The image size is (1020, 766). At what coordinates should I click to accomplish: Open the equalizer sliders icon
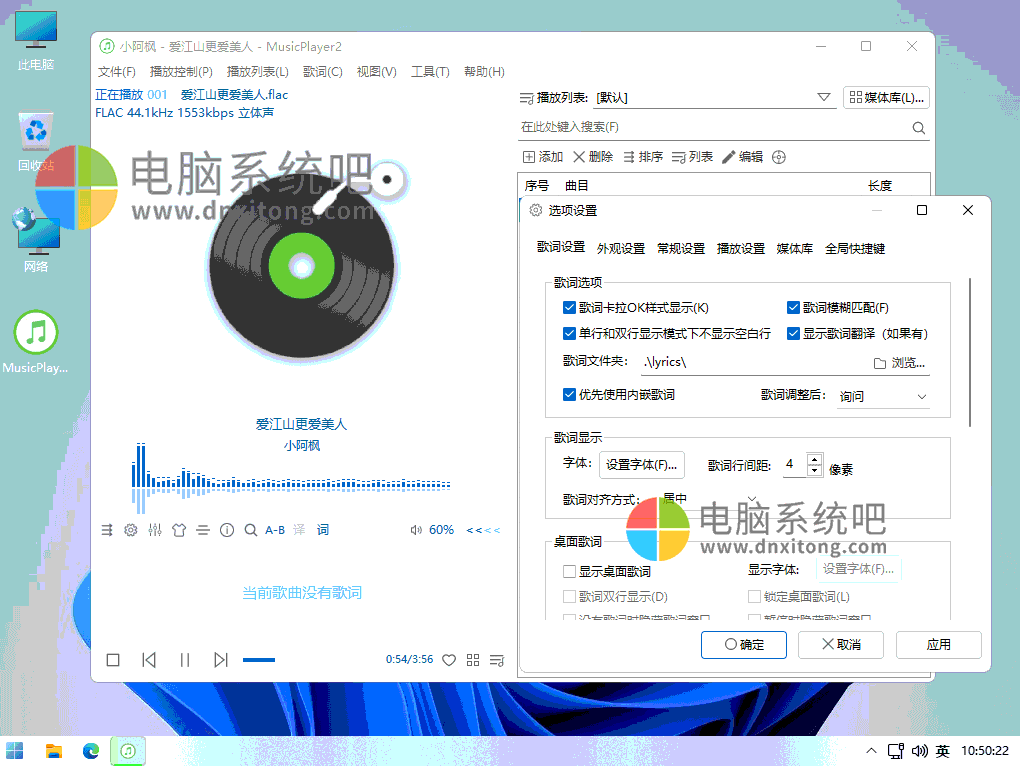tap(155, 530)
